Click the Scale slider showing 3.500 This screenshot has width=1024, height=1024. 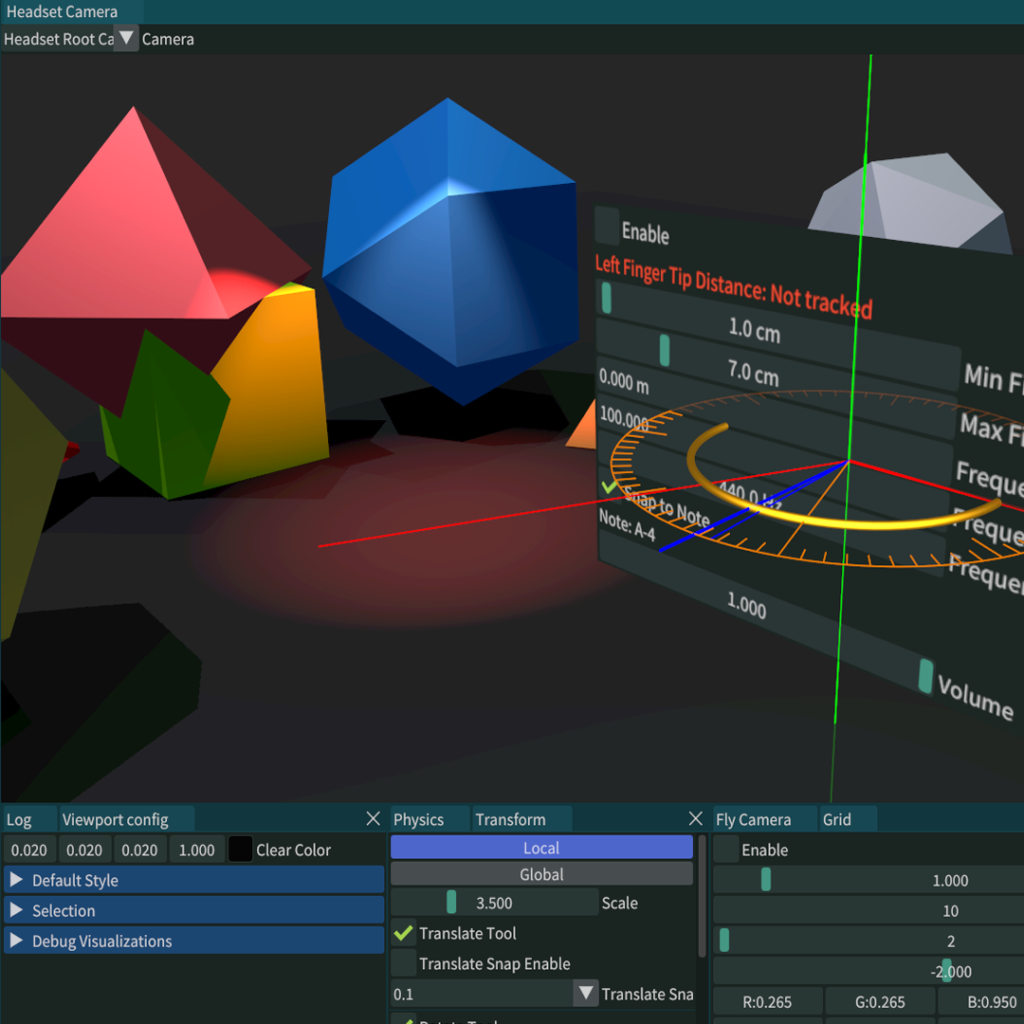pyautogui.click(x=494, y=903)
